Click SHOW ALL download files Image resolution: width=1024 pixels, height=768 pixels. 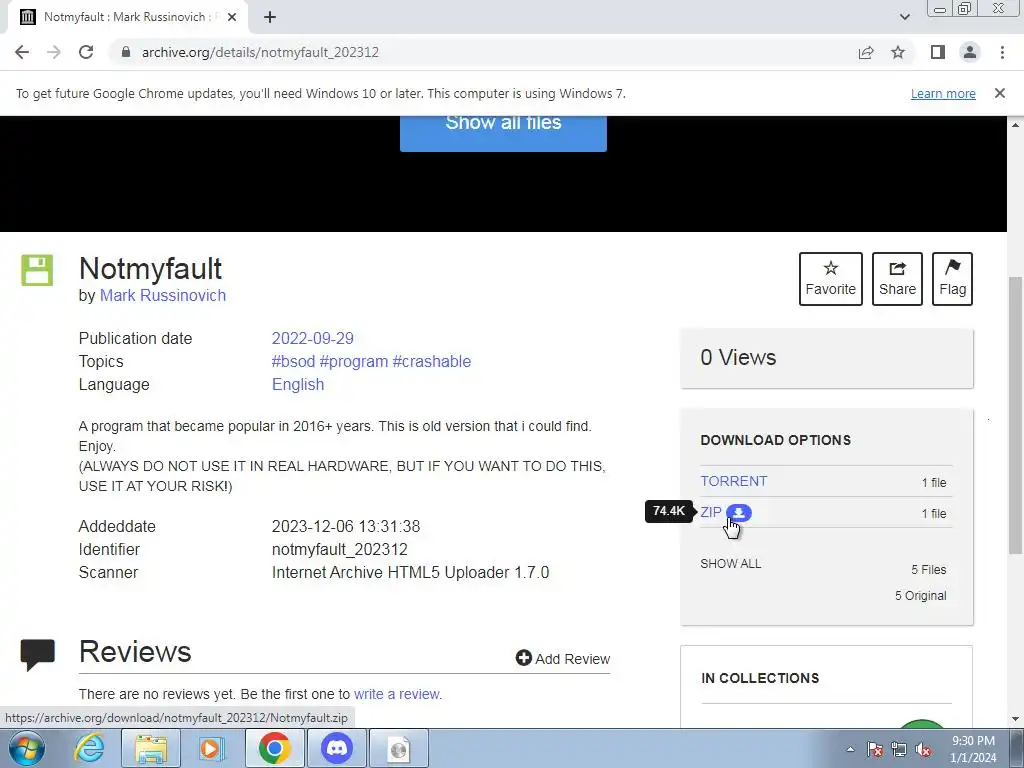731,564
